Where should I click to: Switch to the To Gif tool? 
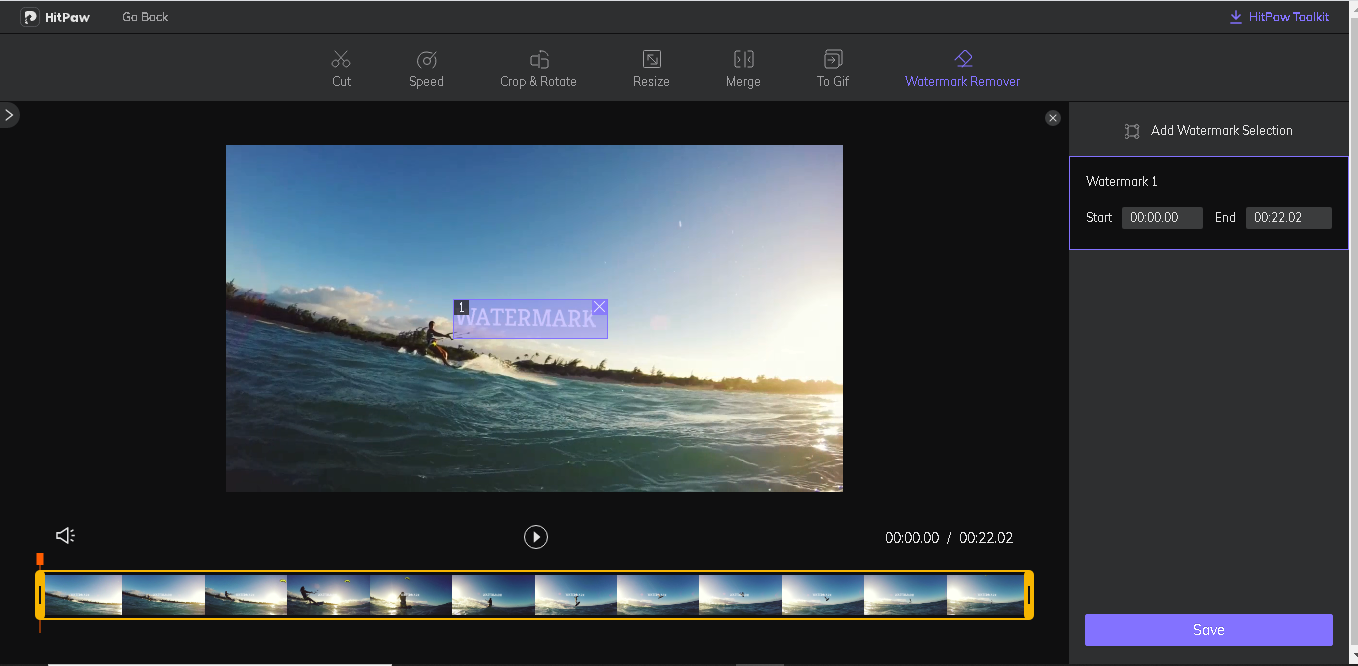(832, 60)
